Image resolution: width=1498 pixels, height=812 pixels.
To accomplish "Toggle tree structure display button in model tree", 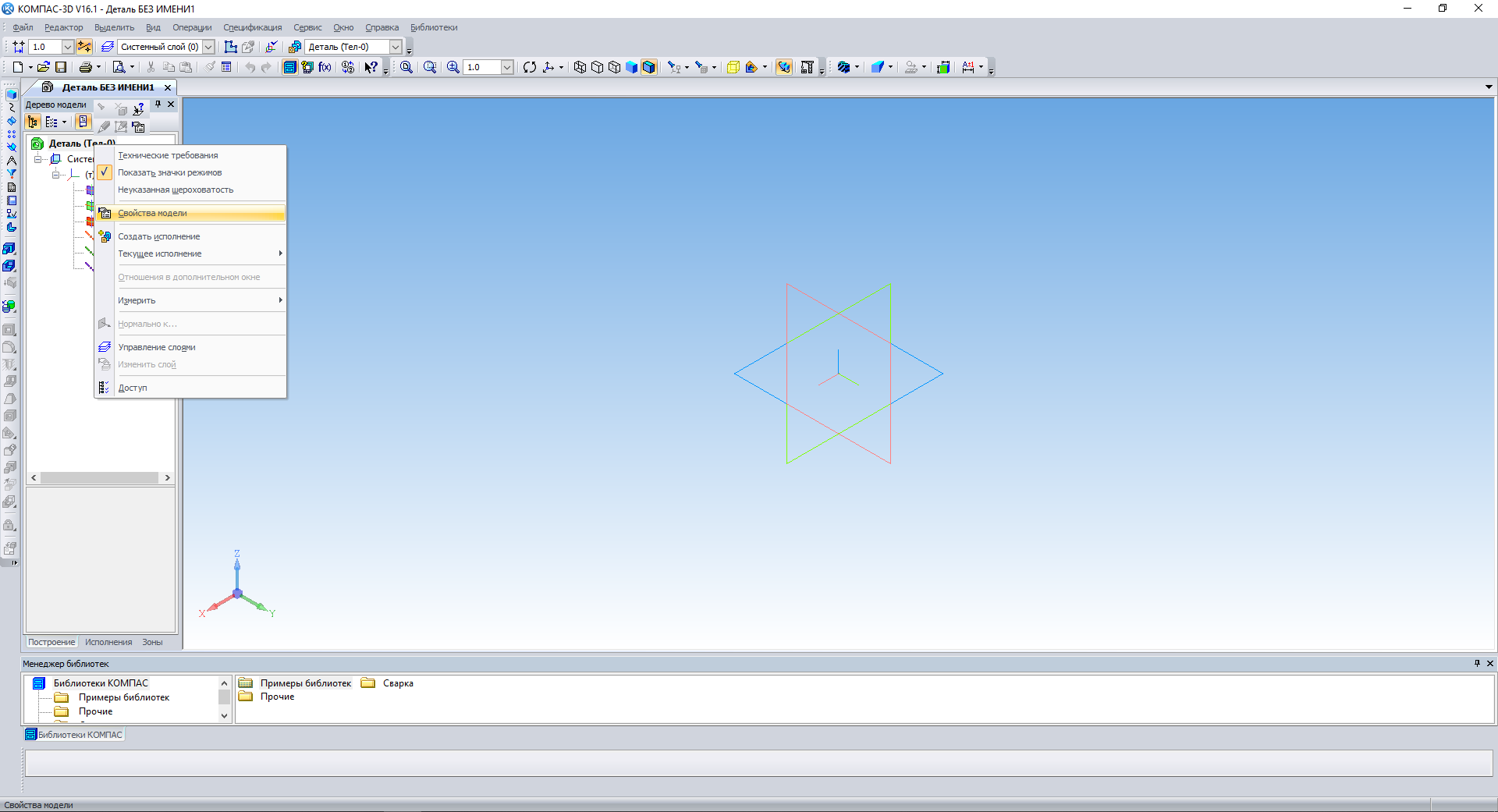I will tap(32, 122).
